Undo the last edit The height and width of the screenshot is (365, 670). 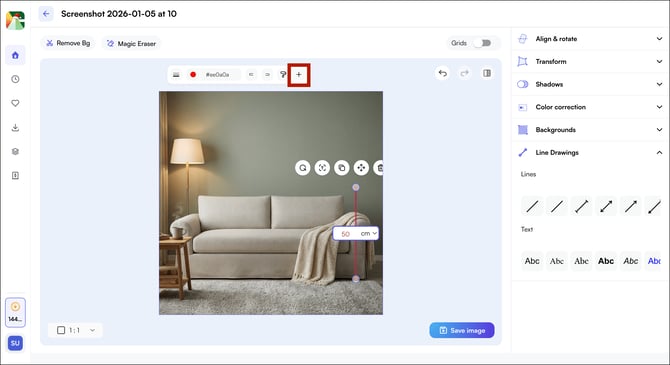[x=443, y=74]
